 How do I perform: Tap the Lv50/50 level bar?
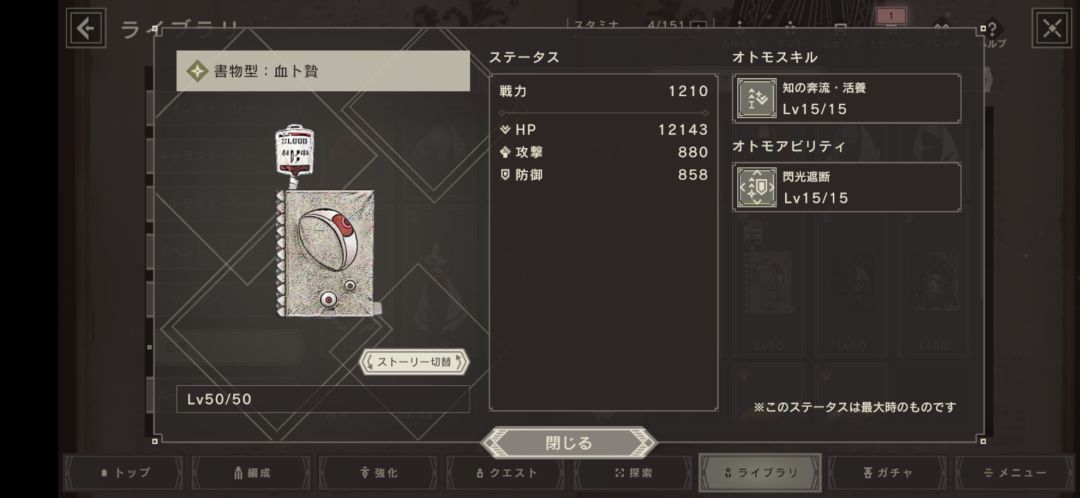click(x=323, y=399)
